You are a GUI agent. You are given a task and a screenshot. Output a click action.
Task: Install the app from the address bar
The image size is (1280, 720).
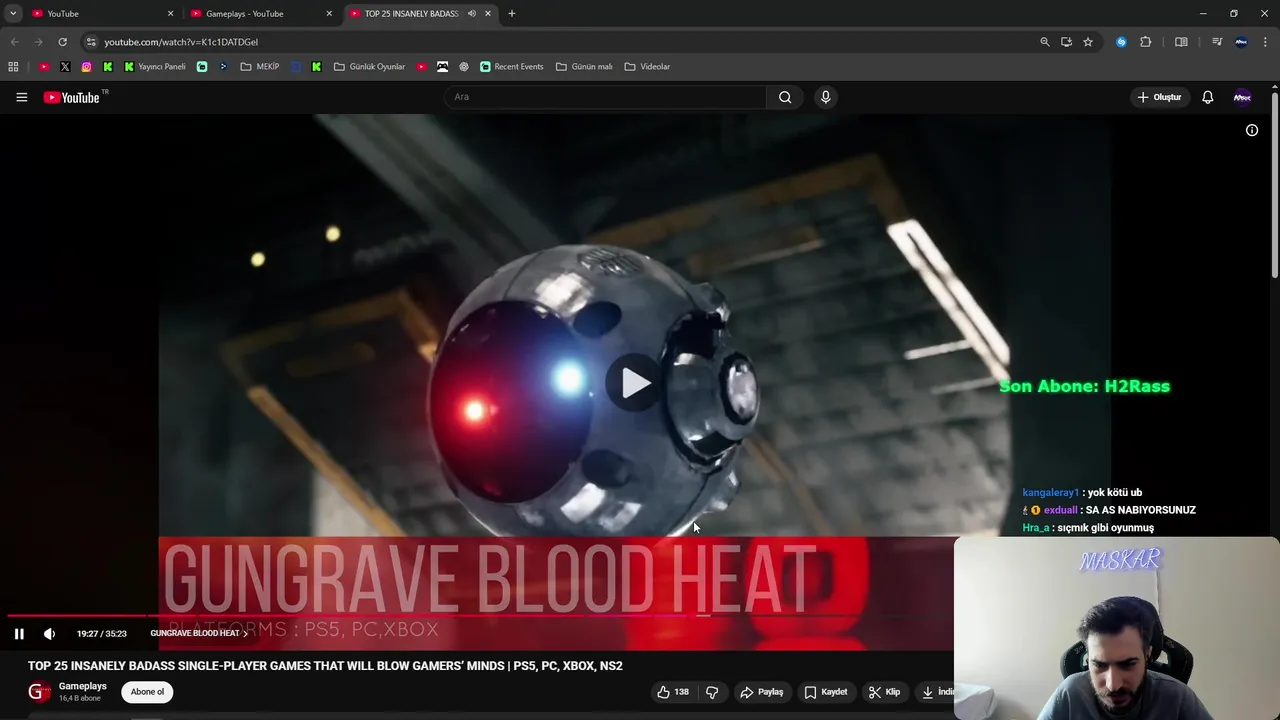[x=1066, y=42]
